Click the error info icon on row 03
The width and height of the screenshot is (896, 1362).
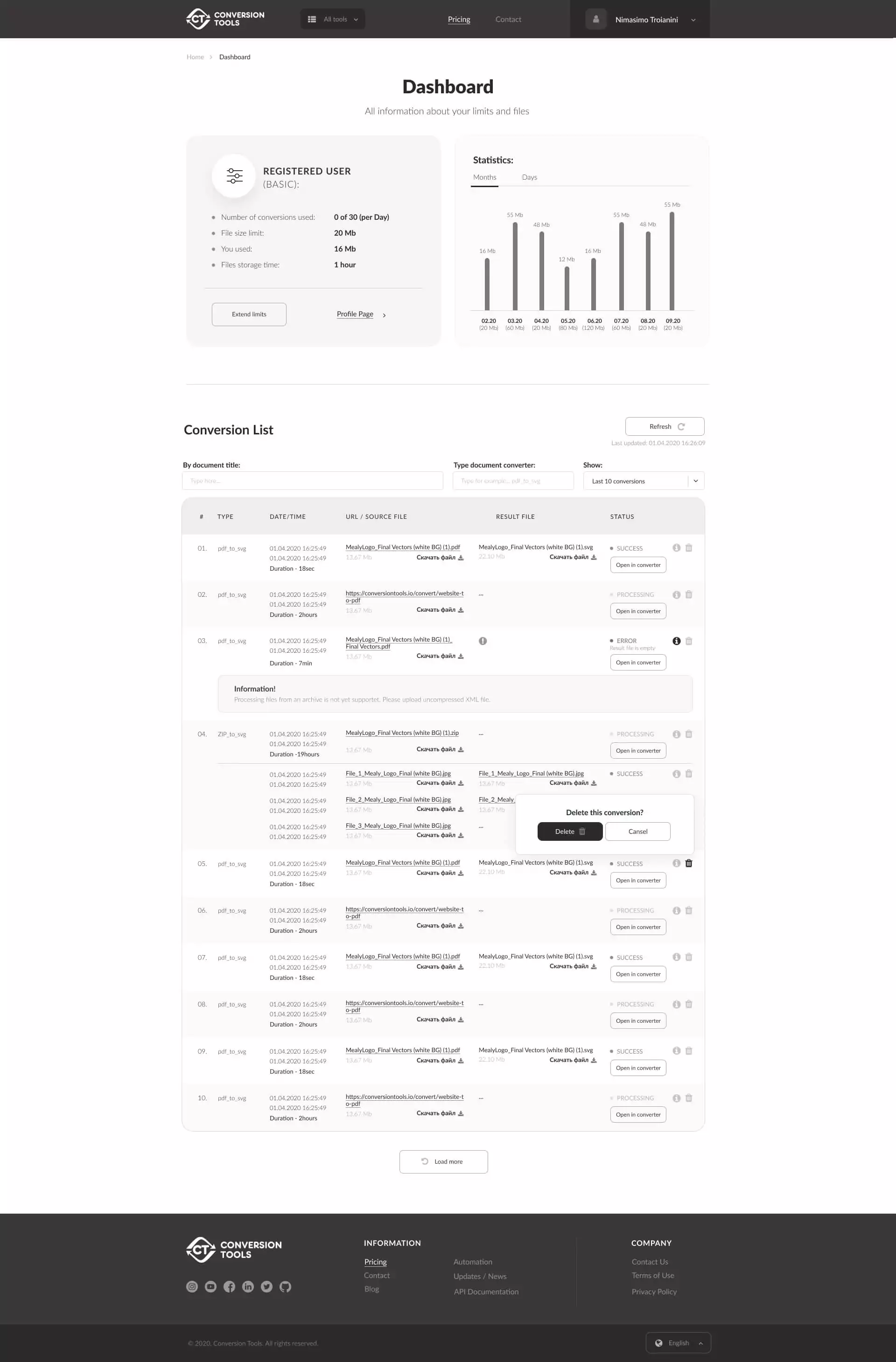coord(676,641)
